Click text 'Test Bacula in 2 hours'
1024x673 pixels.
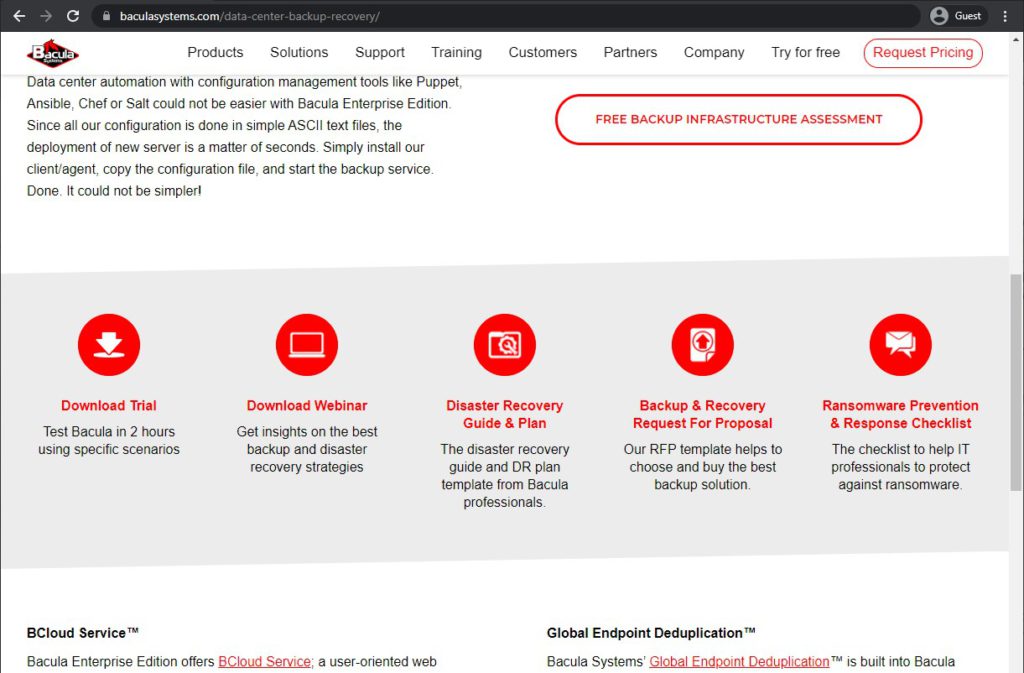[x=109, y=431]
